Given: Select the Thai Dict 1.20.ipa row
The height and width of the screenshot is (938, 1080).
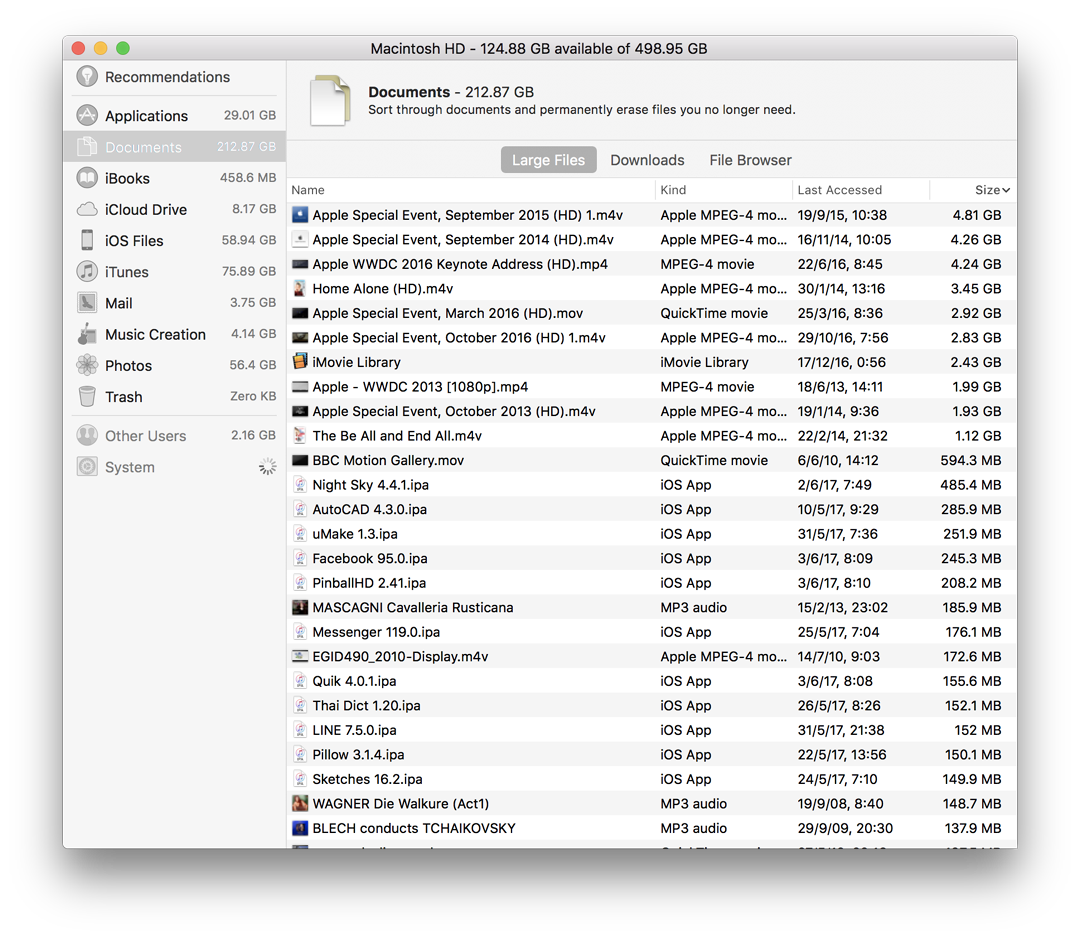Looking at the screenshot, I should [x=652, y=705].
